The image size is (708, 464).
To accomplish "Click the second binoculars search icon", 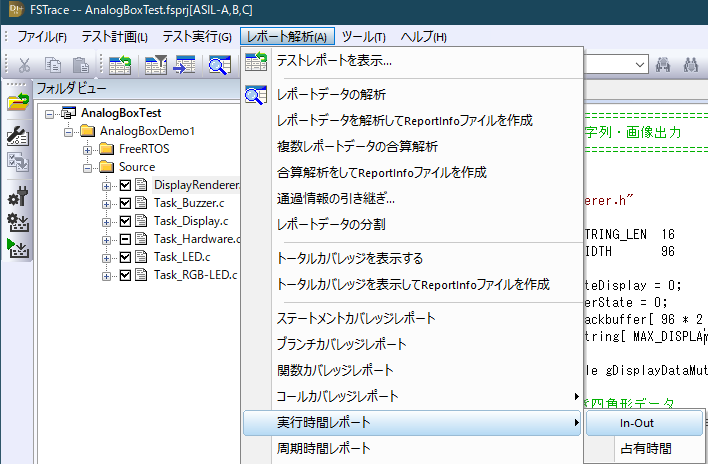I will point(691,65).
